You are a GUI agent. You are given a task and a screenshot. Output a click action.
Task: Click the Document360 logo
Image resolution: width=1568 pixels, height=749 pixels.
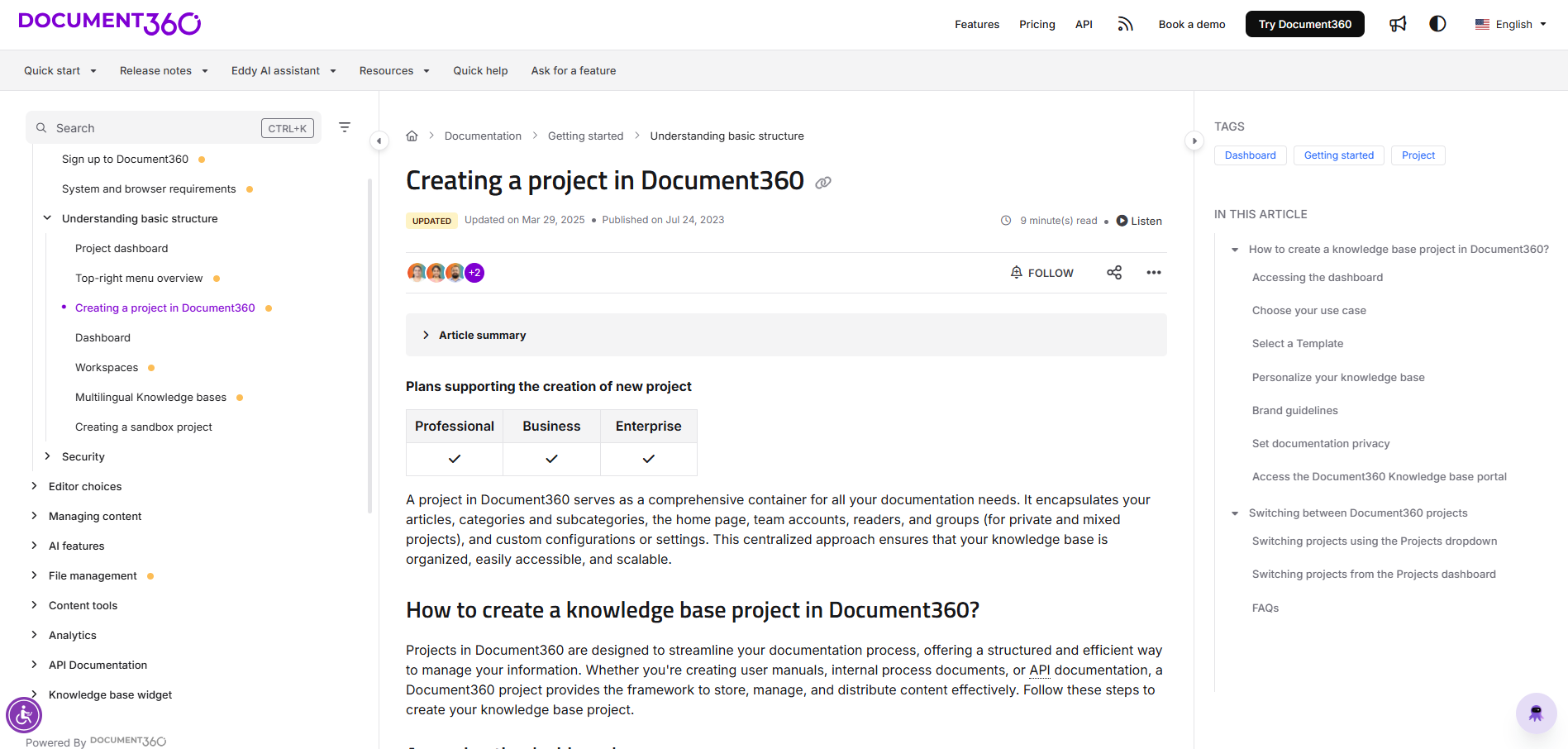(110, 23)
